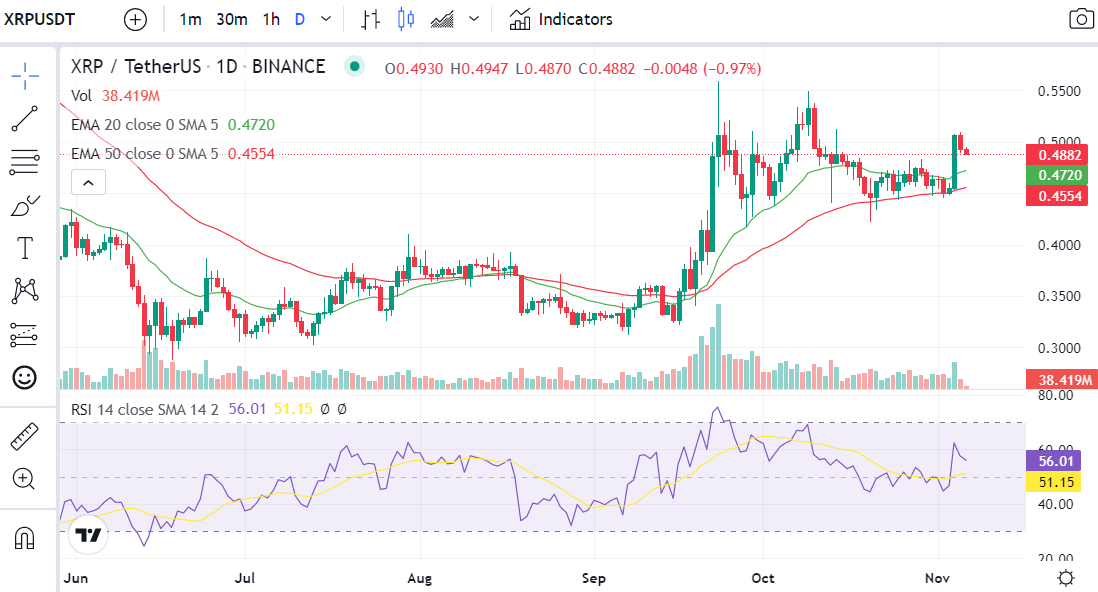
Task: Click the 38.419M volume label
Action: click(1062, 380)
